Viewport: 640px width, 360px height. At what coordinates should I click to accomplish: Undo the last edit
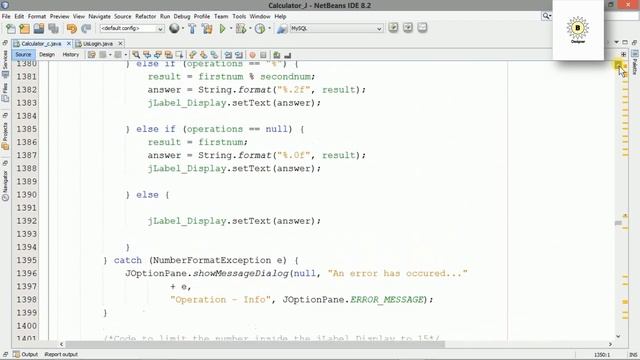click(x=72, y=29)
